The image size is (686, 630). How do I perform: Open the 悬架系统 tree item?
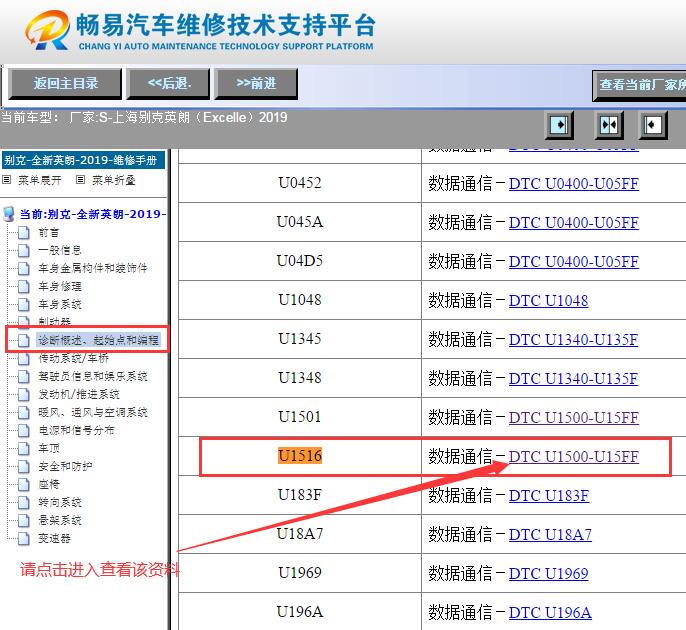60,521
